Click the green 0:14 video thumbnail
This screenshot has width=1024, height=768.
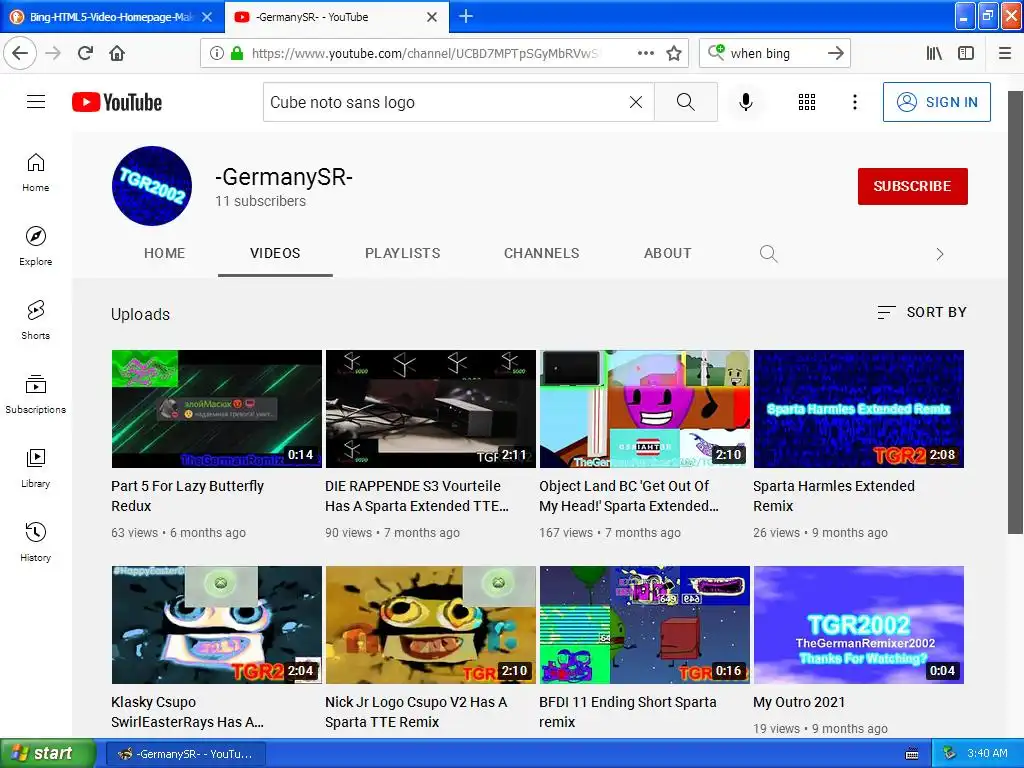coord(217,409)
